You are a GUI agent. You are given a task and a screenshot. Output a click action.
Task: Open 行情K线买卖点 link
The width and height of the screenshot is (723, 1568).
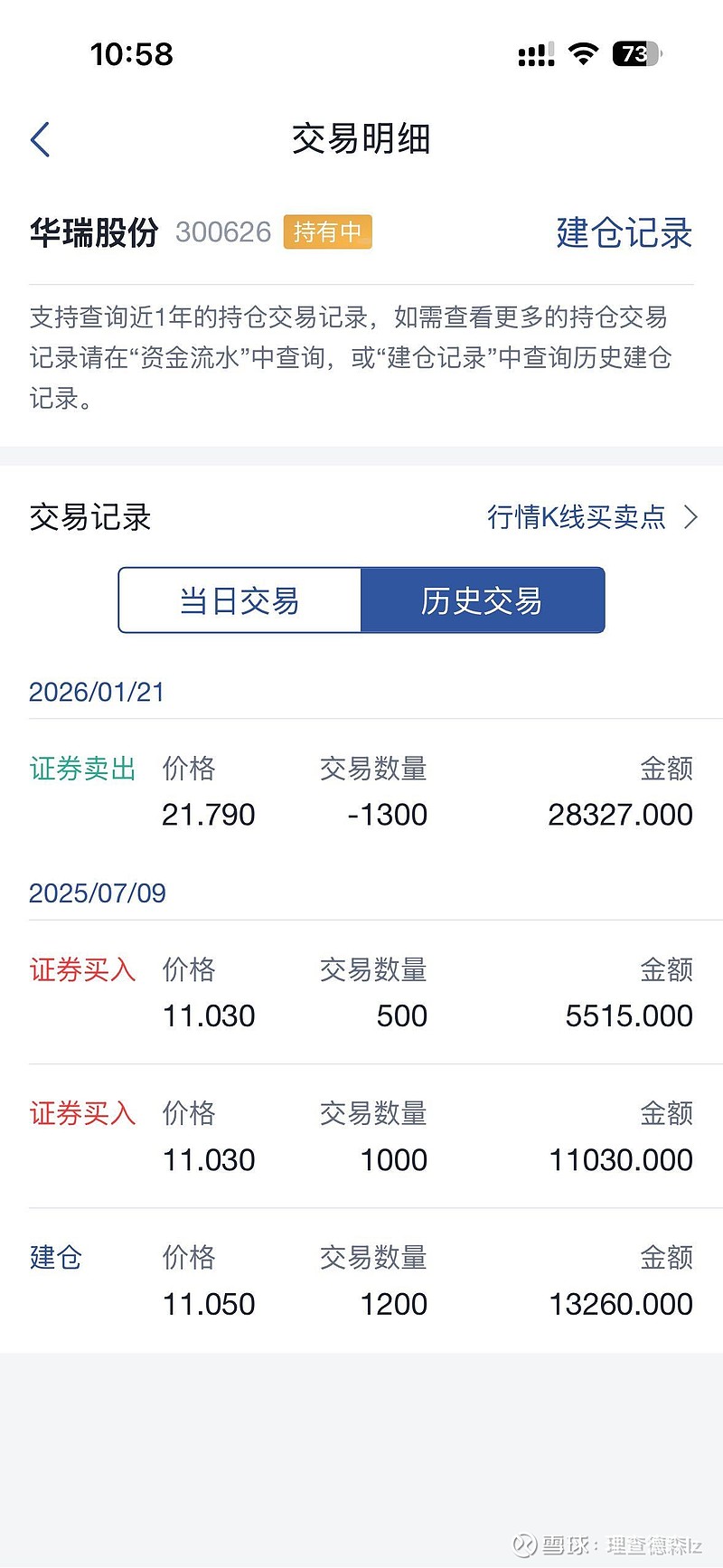[x=577, y=517]
